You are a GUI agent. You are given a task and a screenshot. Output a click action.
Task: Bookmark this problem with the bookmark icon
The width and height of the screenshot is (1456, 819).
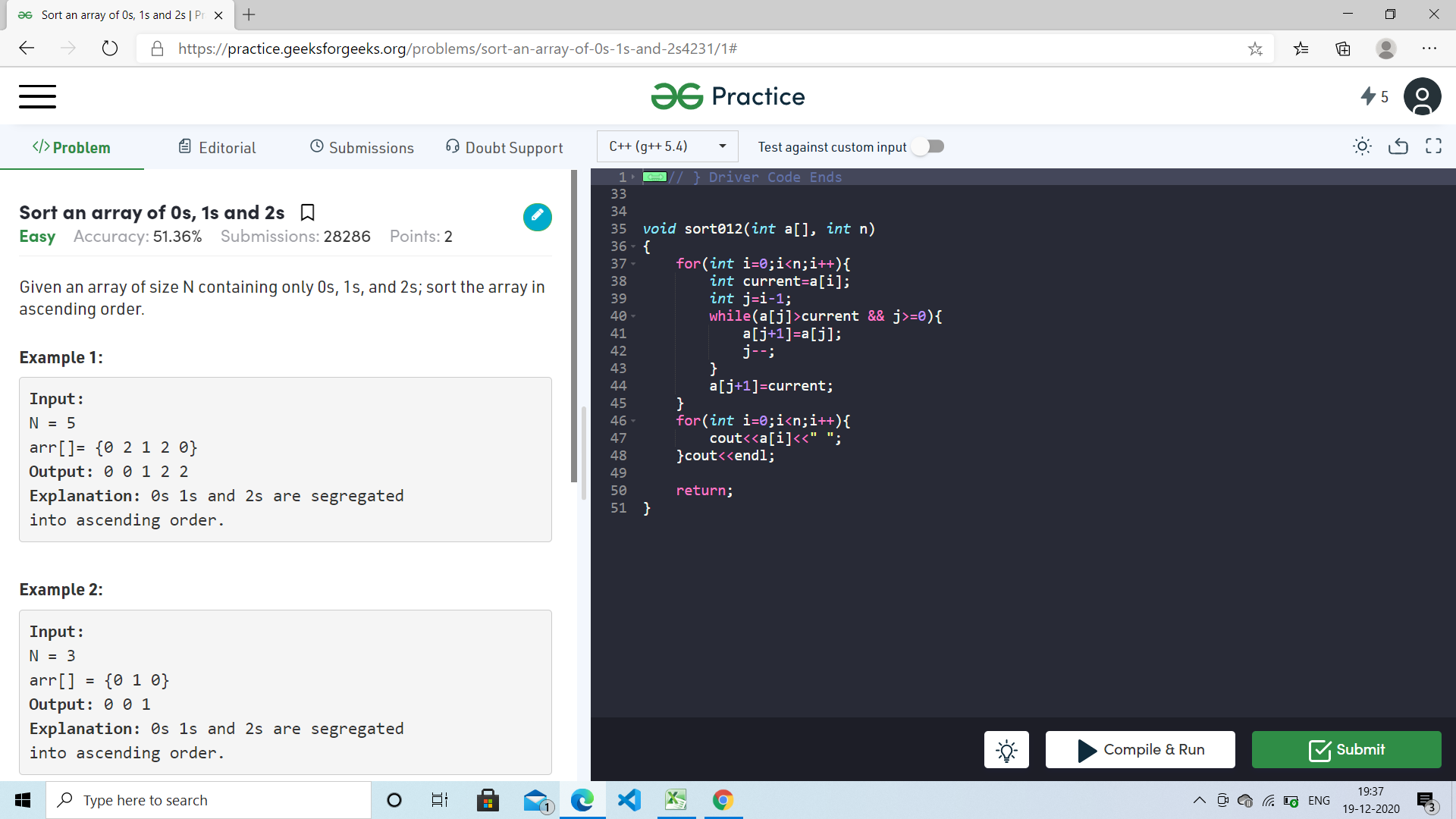[307, 212]
